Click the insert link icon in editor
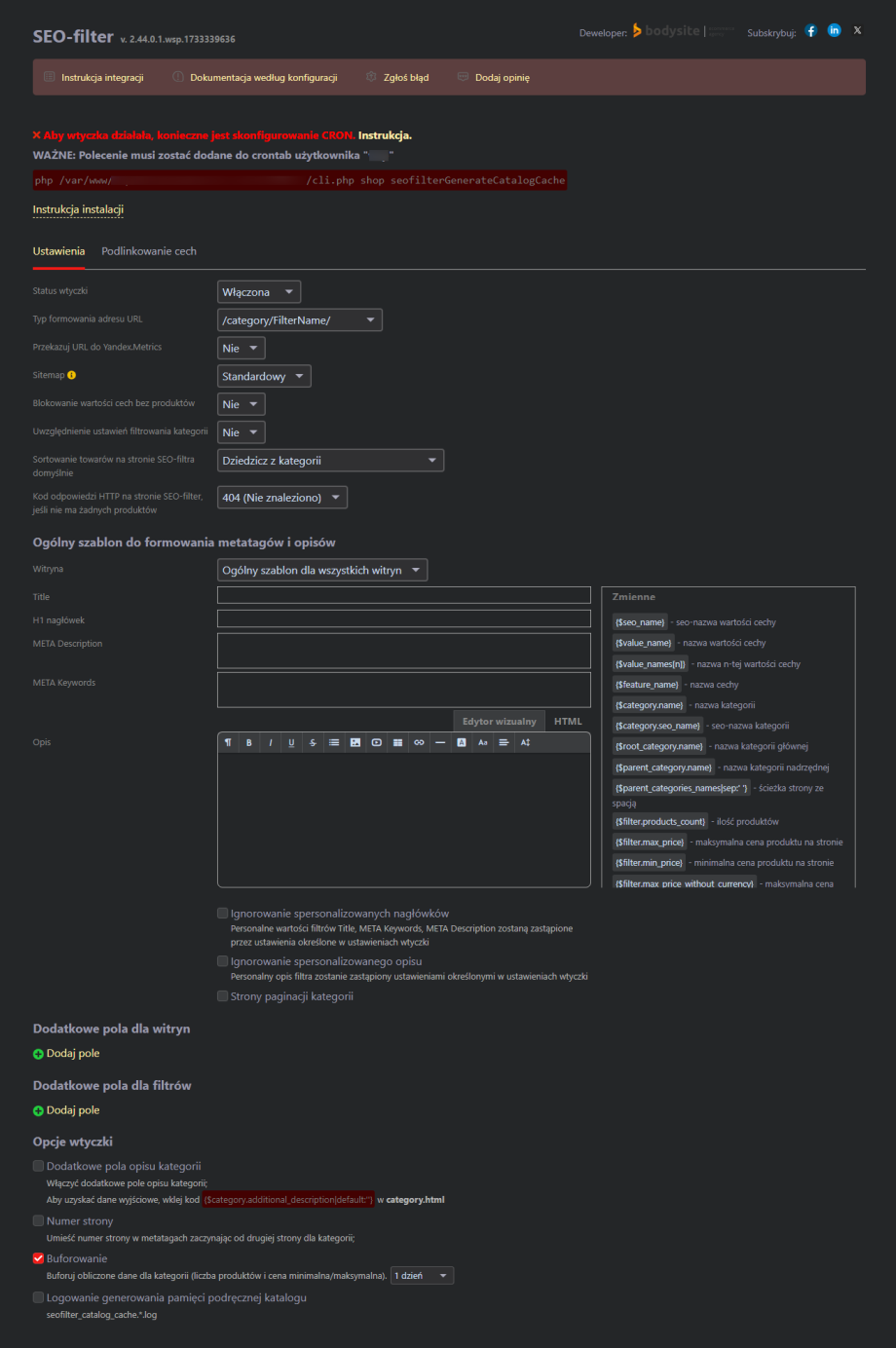Image resolution: width=896 pixels, height=1348 pixels. 419,743
